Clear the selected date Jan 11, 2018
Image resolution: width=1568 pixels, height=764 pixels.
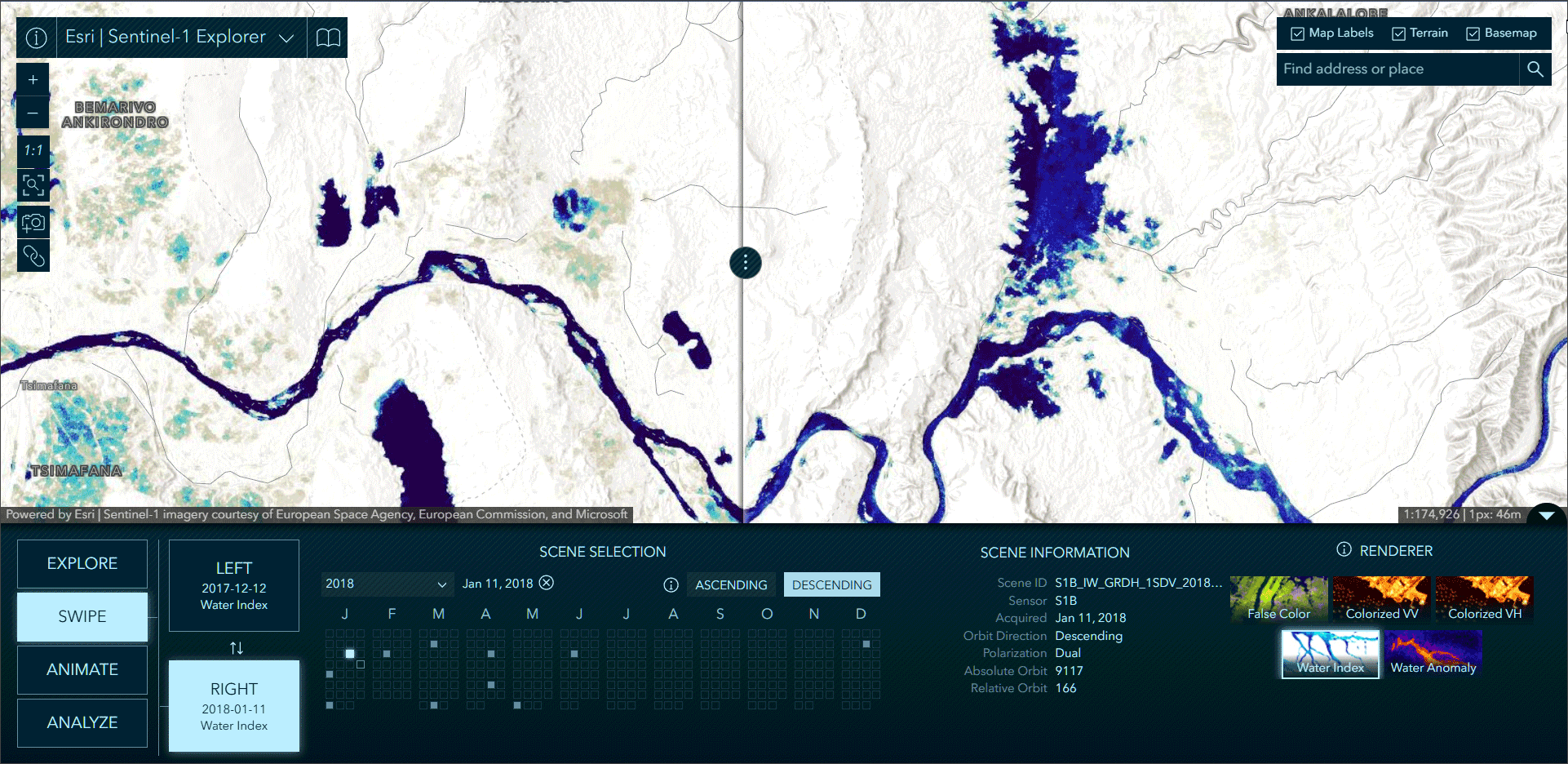point(547,583)
